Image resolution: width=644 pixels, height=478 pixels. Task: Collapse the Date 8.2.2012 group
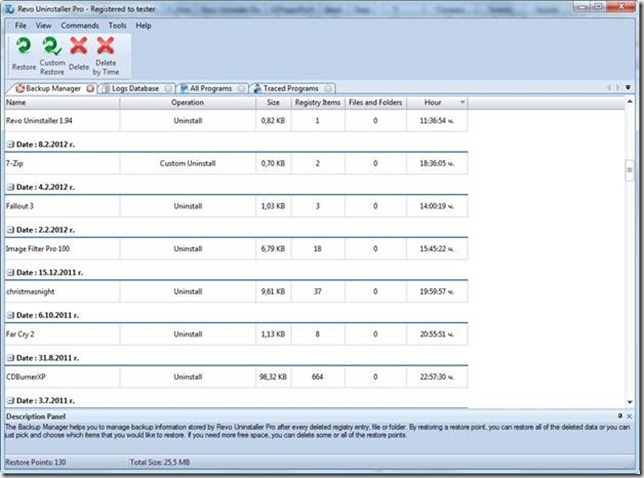point(10,144)
